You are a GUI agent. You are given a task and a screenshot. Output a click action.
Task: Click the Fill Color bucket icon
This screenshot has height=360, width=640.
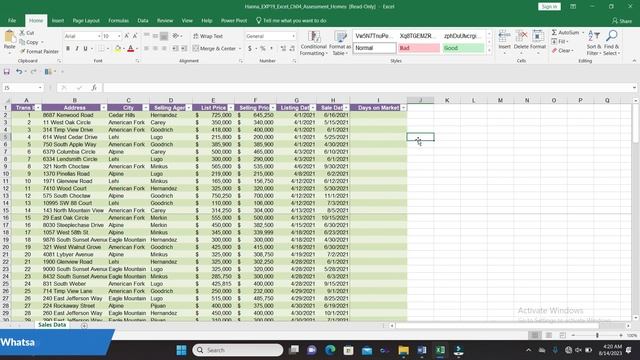pos(118,49)
